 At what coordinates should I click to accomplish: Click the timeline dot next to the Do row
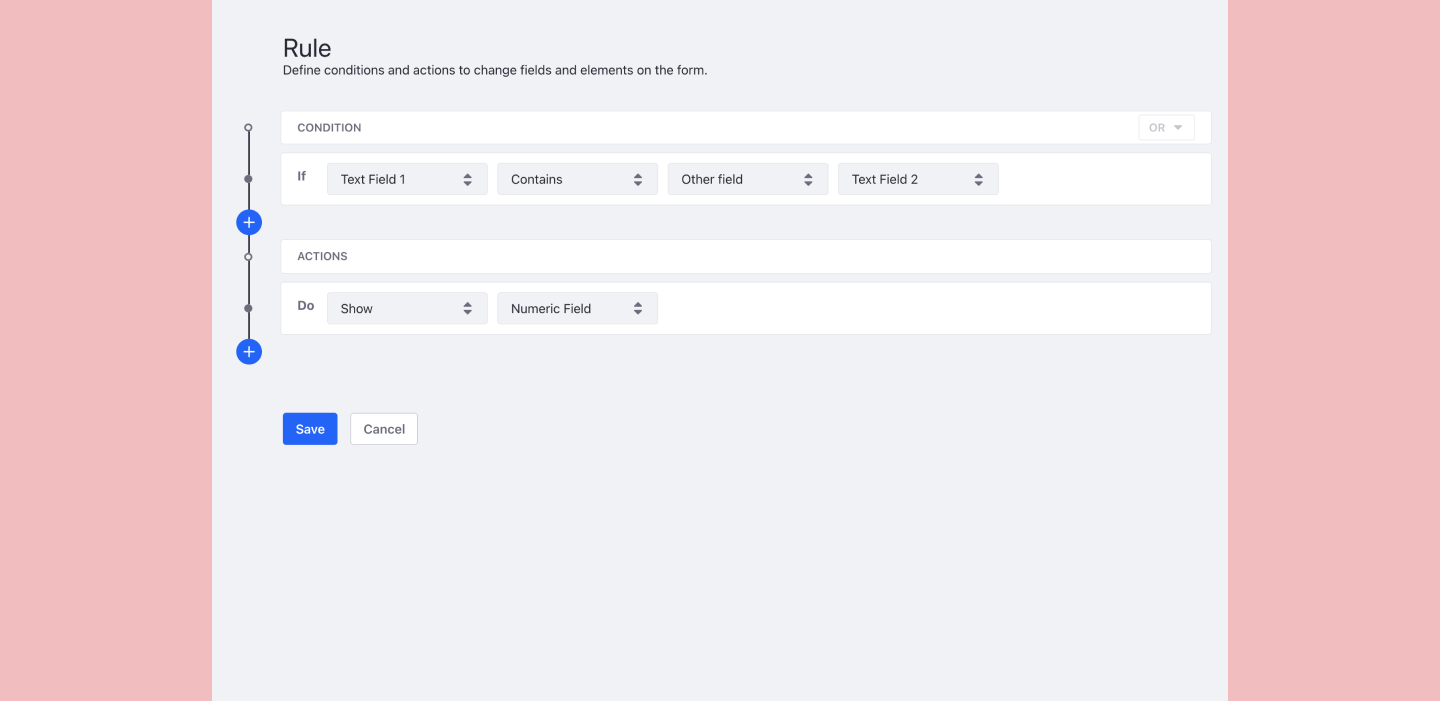coord(249,308)
